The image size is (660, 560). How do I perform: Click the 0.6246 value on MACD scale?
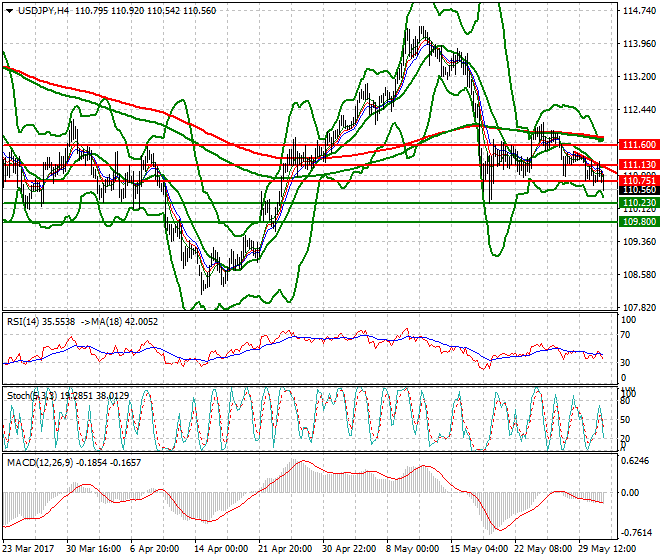(637, 461)
